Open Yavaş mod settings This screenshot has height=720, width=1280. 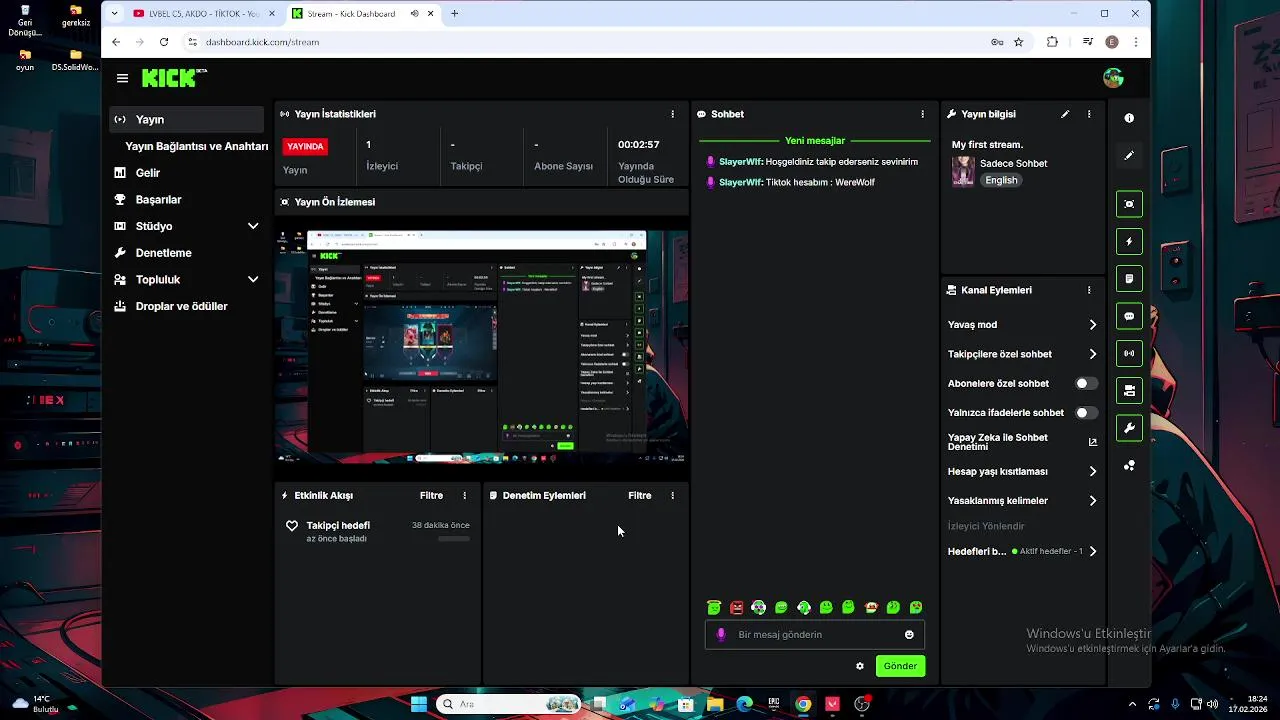click(x=1022, y=325)
